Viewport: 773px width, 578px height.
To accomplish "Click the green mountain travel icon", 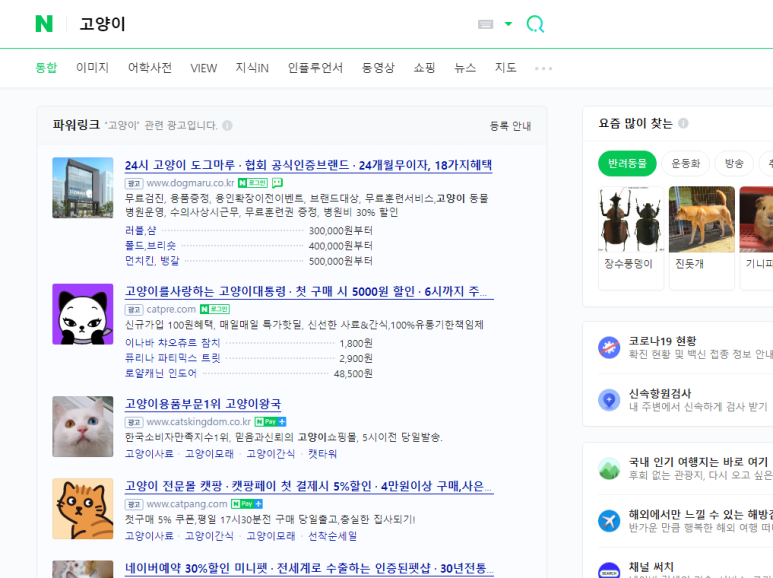I will [609, 469].
